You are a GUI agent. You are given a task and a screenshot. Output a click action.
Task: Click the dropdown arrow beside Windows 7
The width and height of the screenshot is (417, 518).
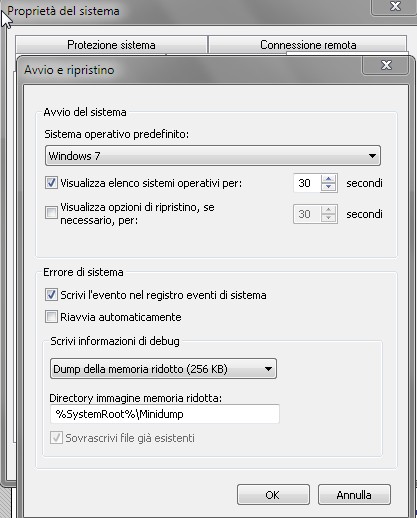click(372, 156)
